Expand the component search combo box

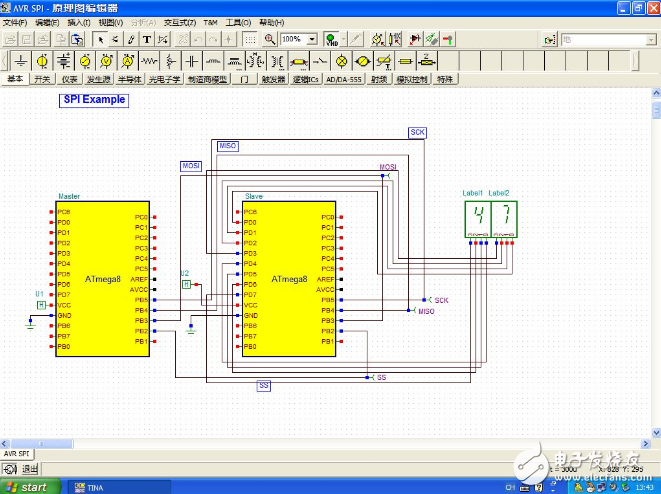650,39
